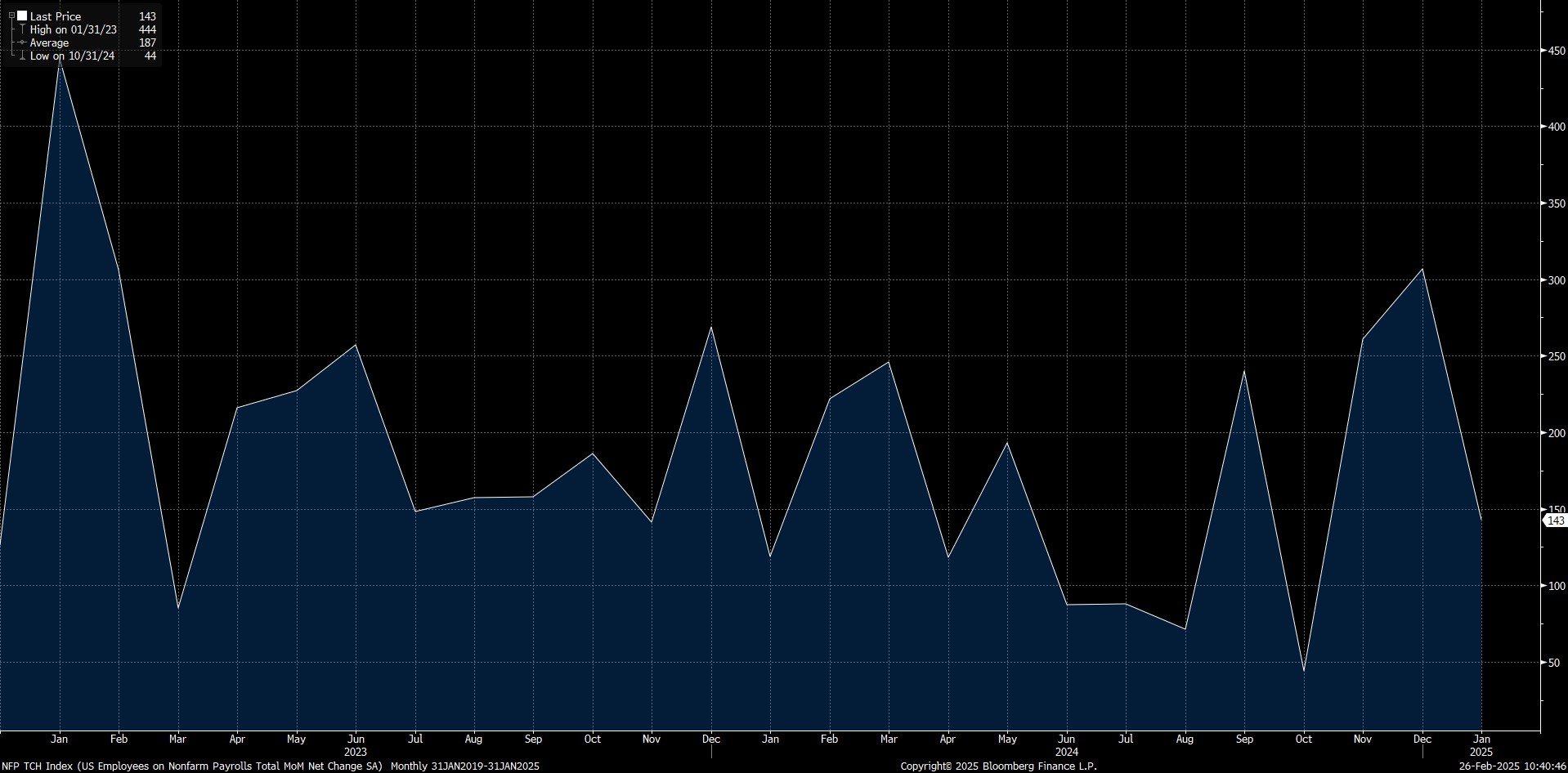Click the Low marker icon in legend
Viewport: 1568px width, 773px height.
tap(22, 56)
